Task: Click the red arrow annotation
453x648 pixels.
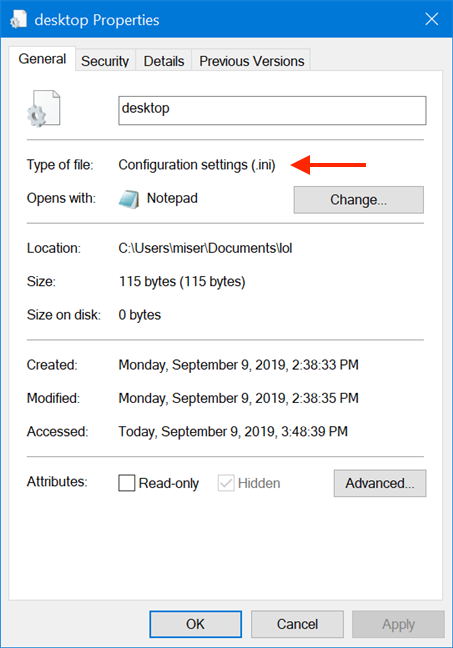Action: 329,164
